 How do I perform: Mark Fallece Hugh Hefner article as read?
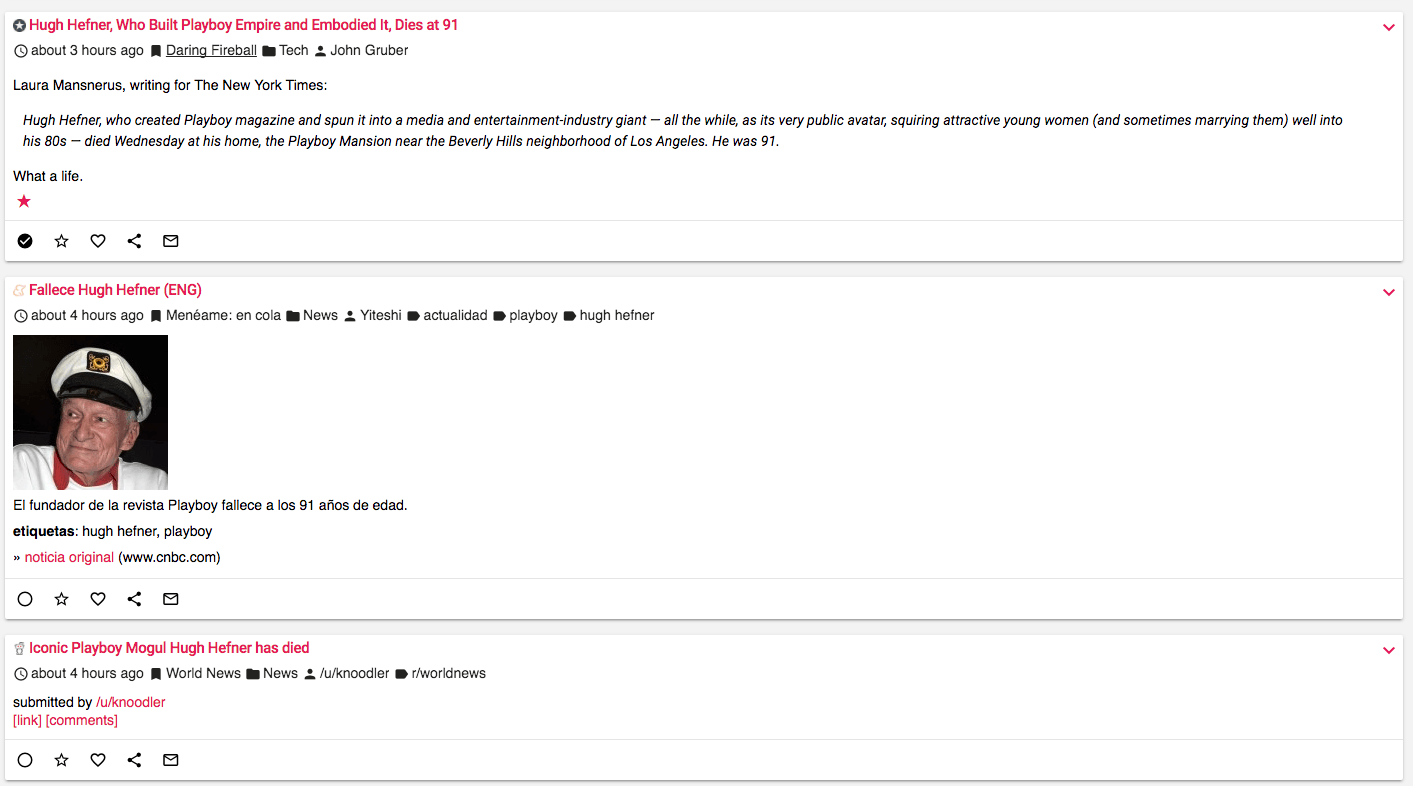[25, 599]
